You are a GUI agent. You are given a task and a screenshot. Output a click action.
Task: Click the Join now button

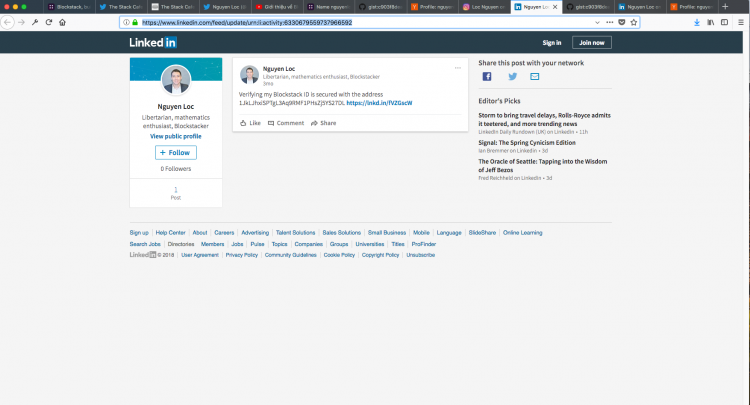coord(592,43)
